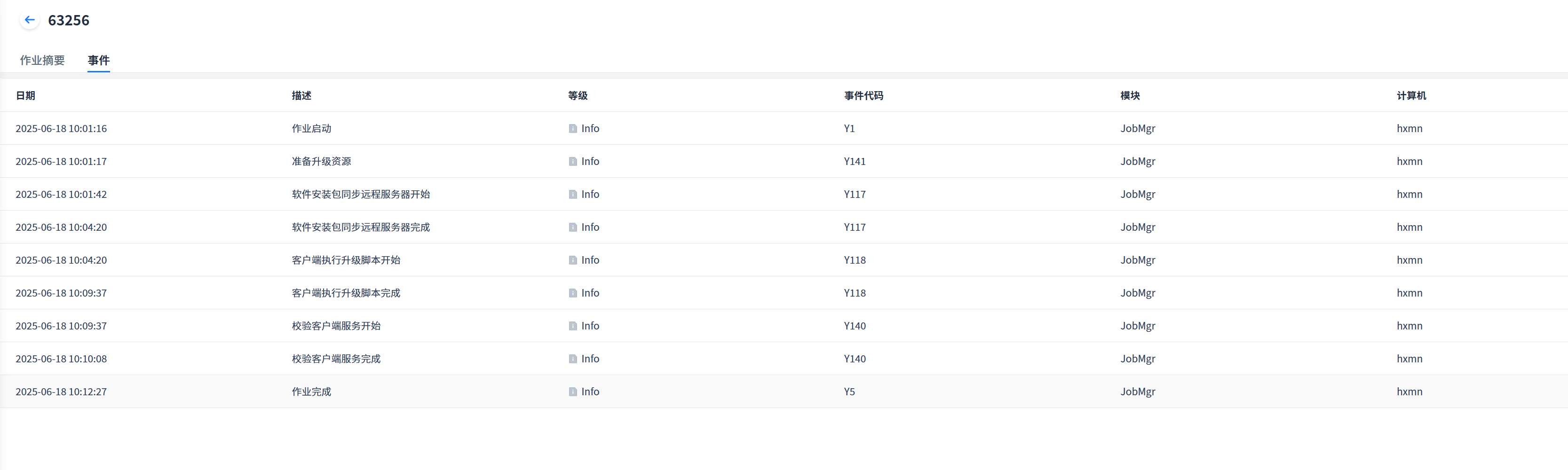Viewport: 1568px width, 470px height.
Task: Switch to the 作业摘要 tab
Action: point(42,60)
